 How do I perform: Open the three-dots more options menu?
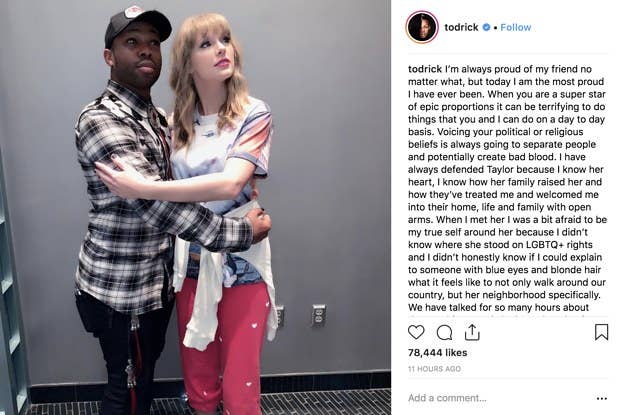[601, 398]
